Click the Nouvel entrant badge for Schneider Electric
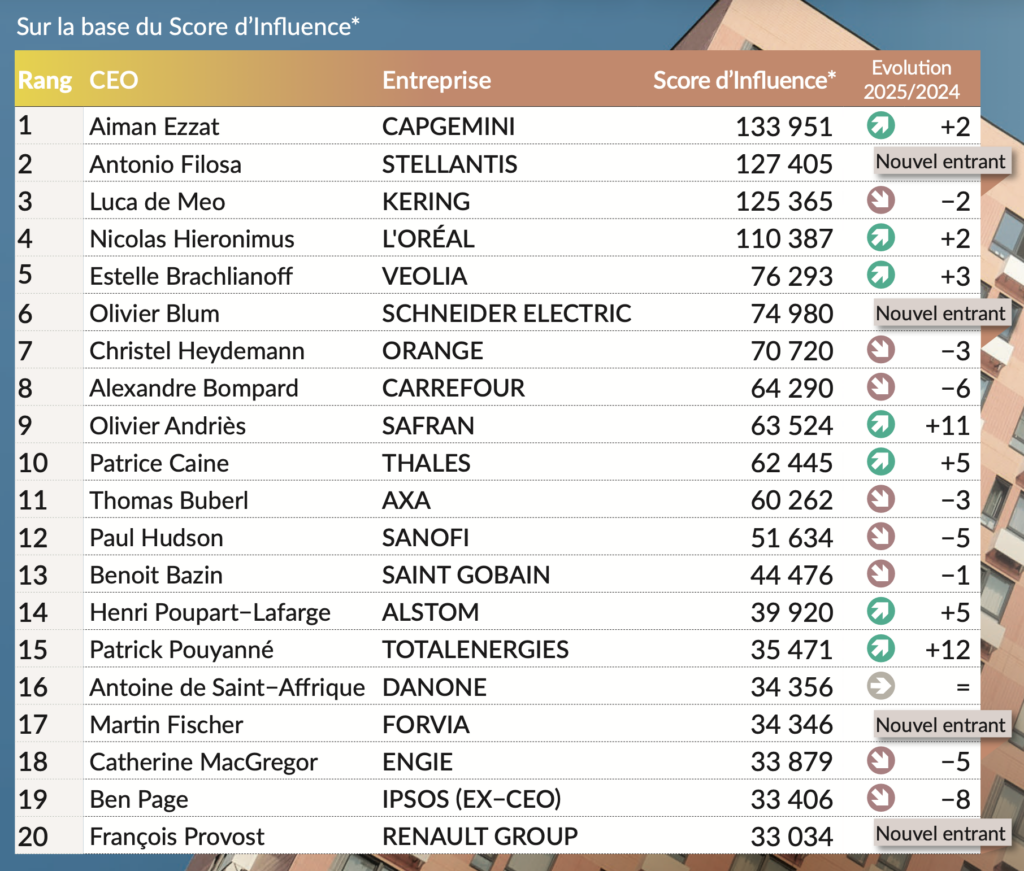This screenshot has width=1024, height=871. pos(940,313)
